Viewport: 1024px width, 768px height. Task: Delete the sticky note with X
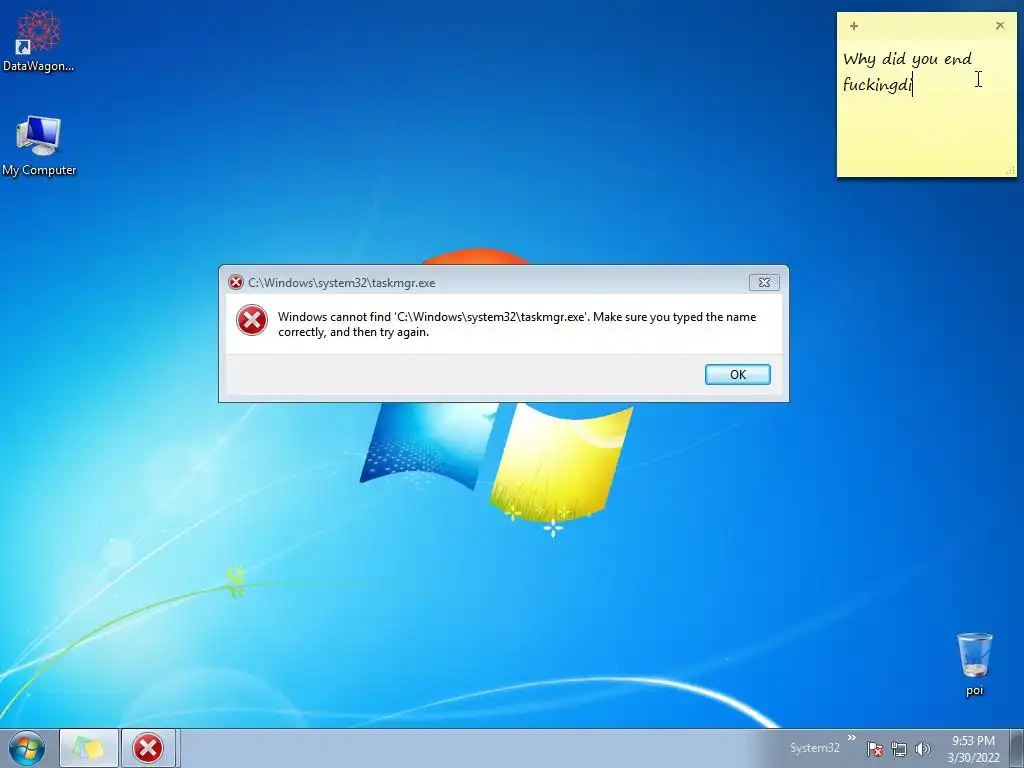pos(1000,25)
